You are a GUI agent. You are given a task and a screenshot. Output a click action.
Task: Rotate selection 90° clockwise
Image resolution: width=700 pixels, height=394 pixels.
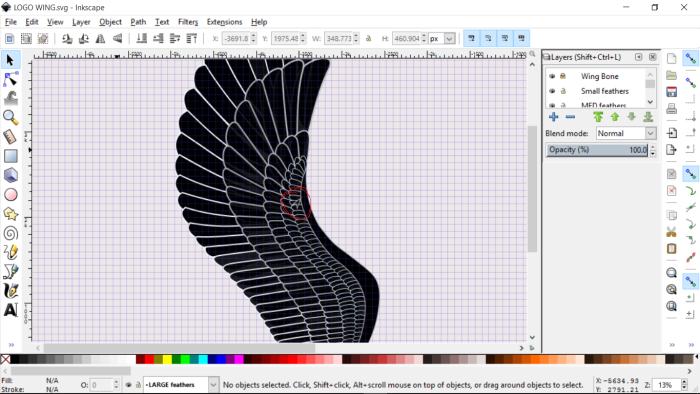83,39
